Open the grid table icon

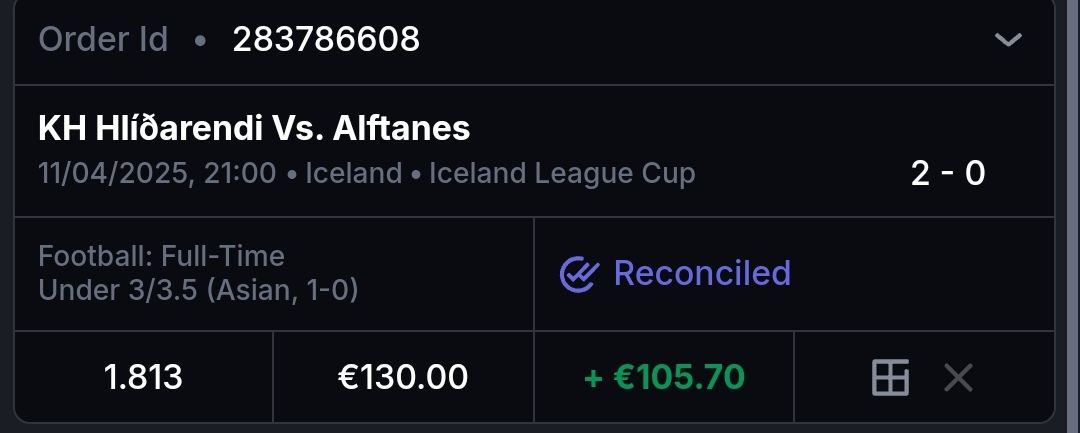pyautogui.click(x=890, y=378)
